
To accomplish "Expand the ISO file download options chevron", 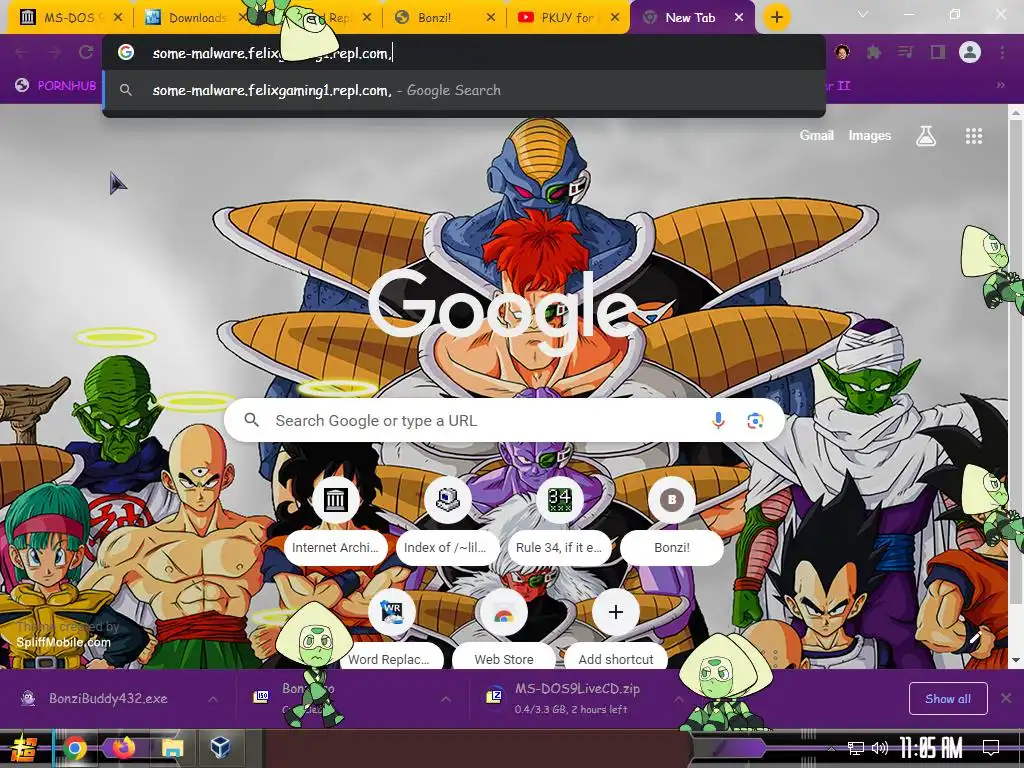I will coord(445,699).
